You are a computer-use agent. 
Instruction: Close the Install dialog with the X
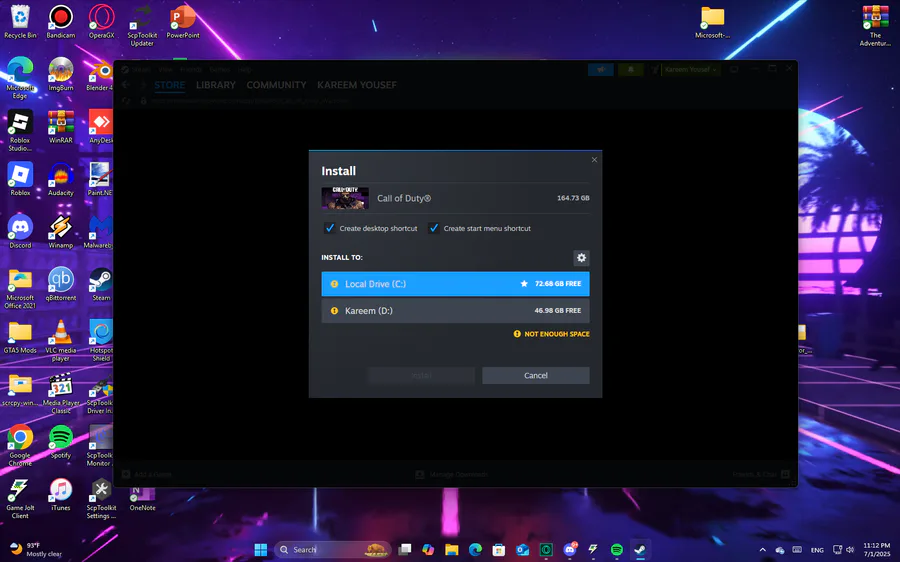594,160
